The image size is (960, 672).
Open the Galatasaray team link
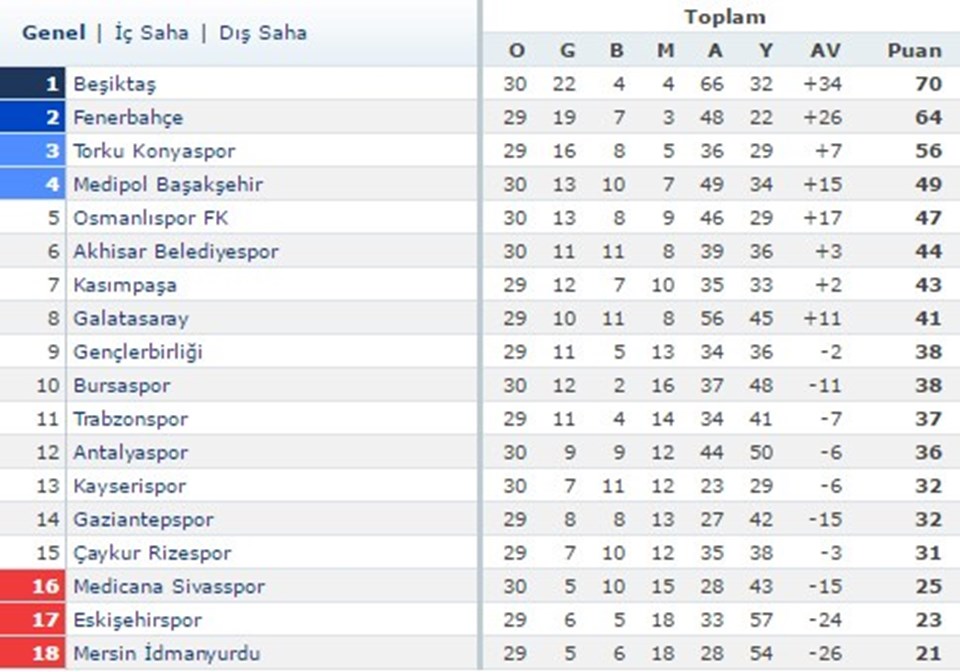click(131, 318)
